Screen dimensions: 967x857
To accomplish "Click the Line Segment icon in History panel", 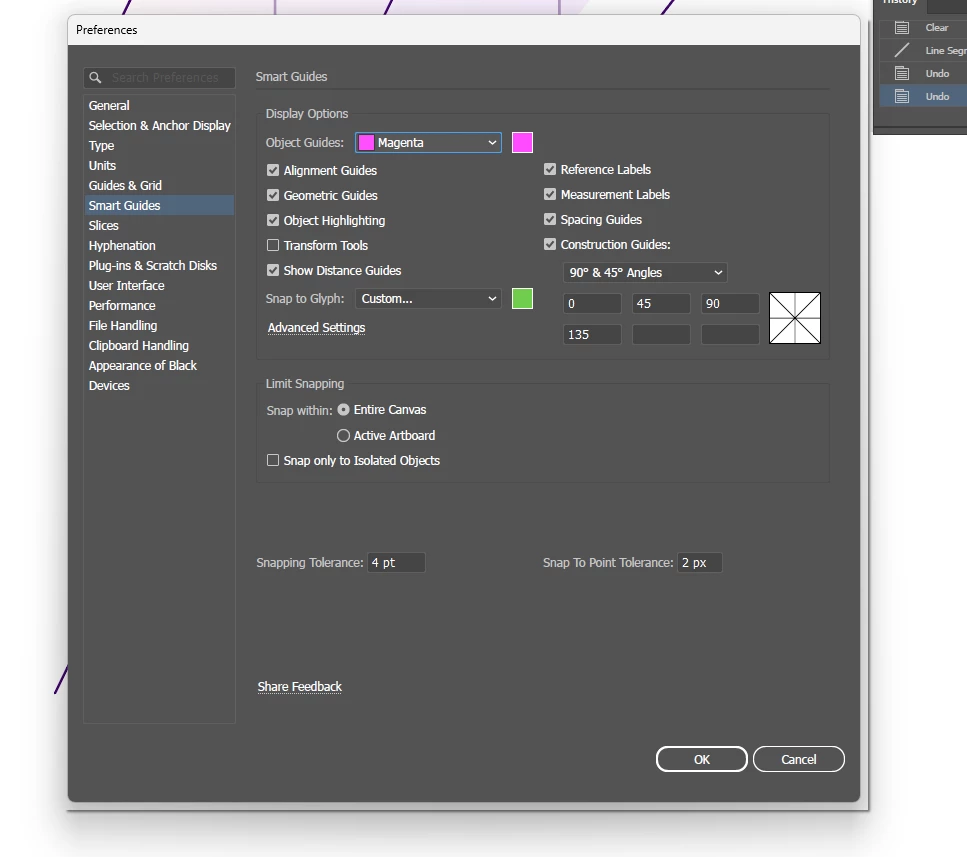I will [x=902, y=51].
